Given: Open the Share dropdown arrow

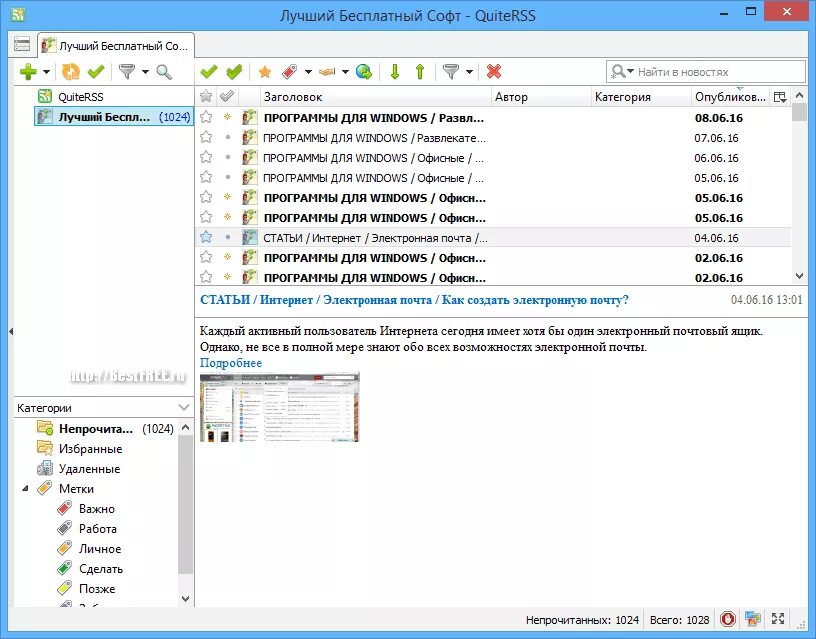Looking at the screenshot, I should point(345,72).
